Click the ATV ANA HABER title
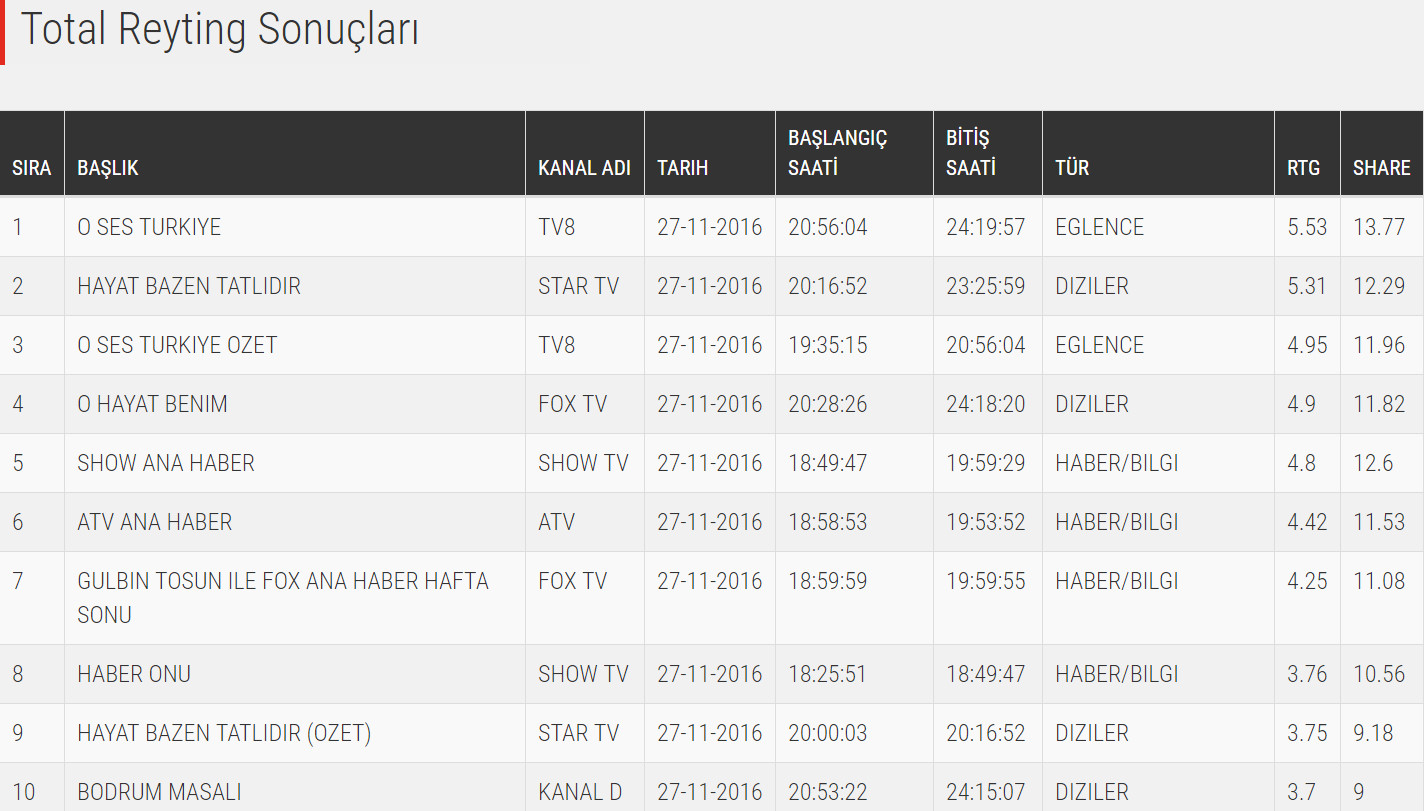Image resolution: width=1424 pixels, height=811 pixels. tap(155, 522)
